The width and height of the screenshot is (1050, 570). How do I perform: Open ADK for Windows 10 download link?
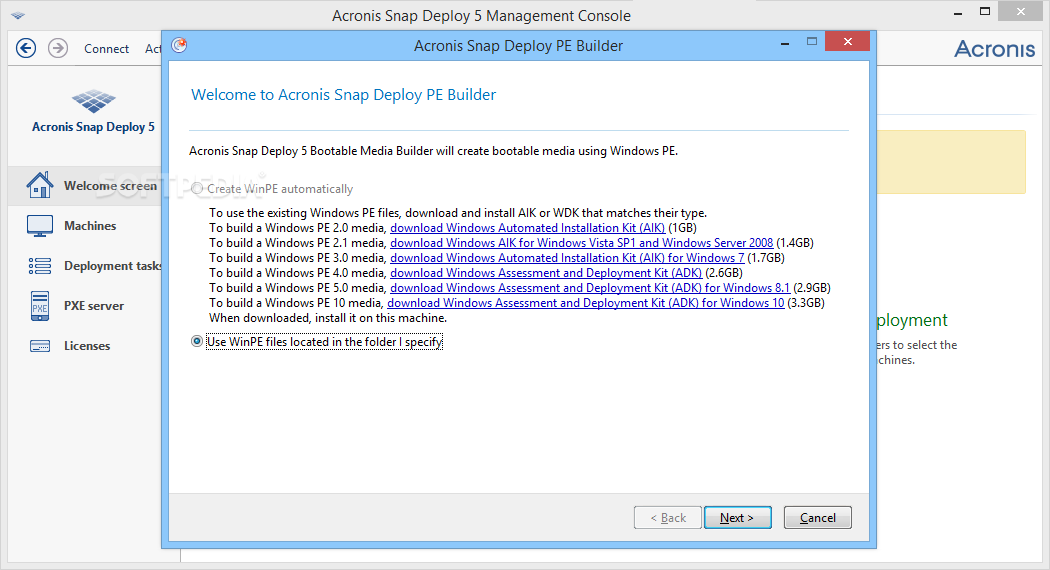[x=586, y=303]
